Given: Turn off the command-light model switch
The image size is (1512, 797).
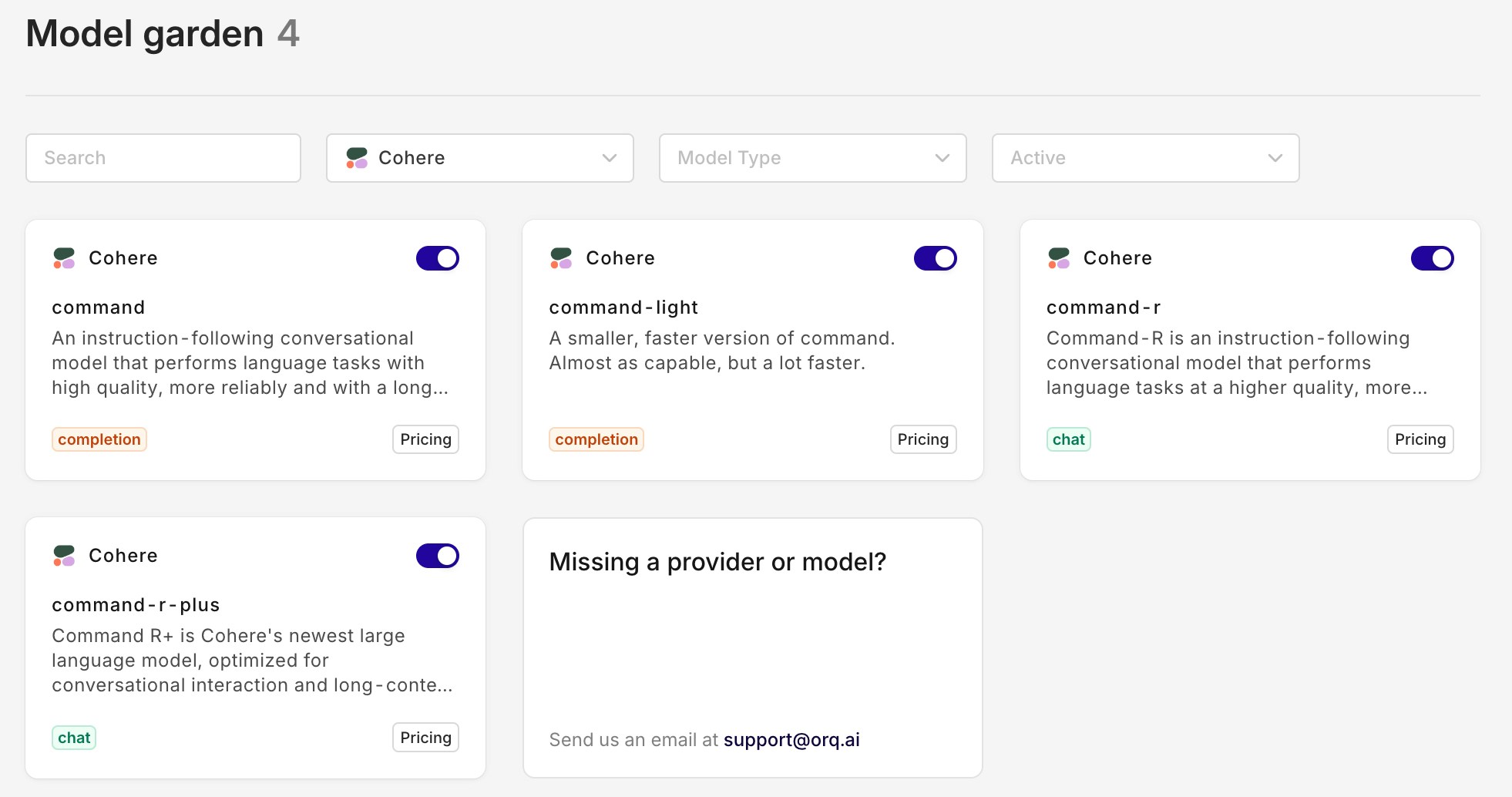Looking at the screenshot, I should (935, 258).
